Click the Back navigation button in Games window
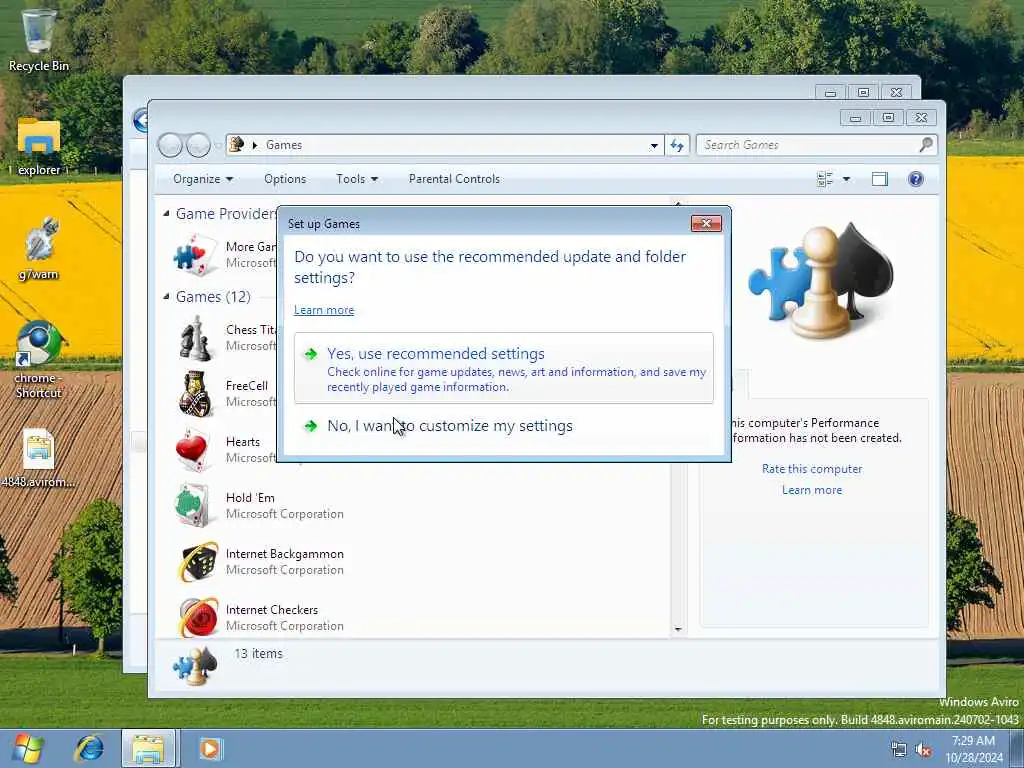Screen dimensions: 1024x768 click(x=170, y=145)
